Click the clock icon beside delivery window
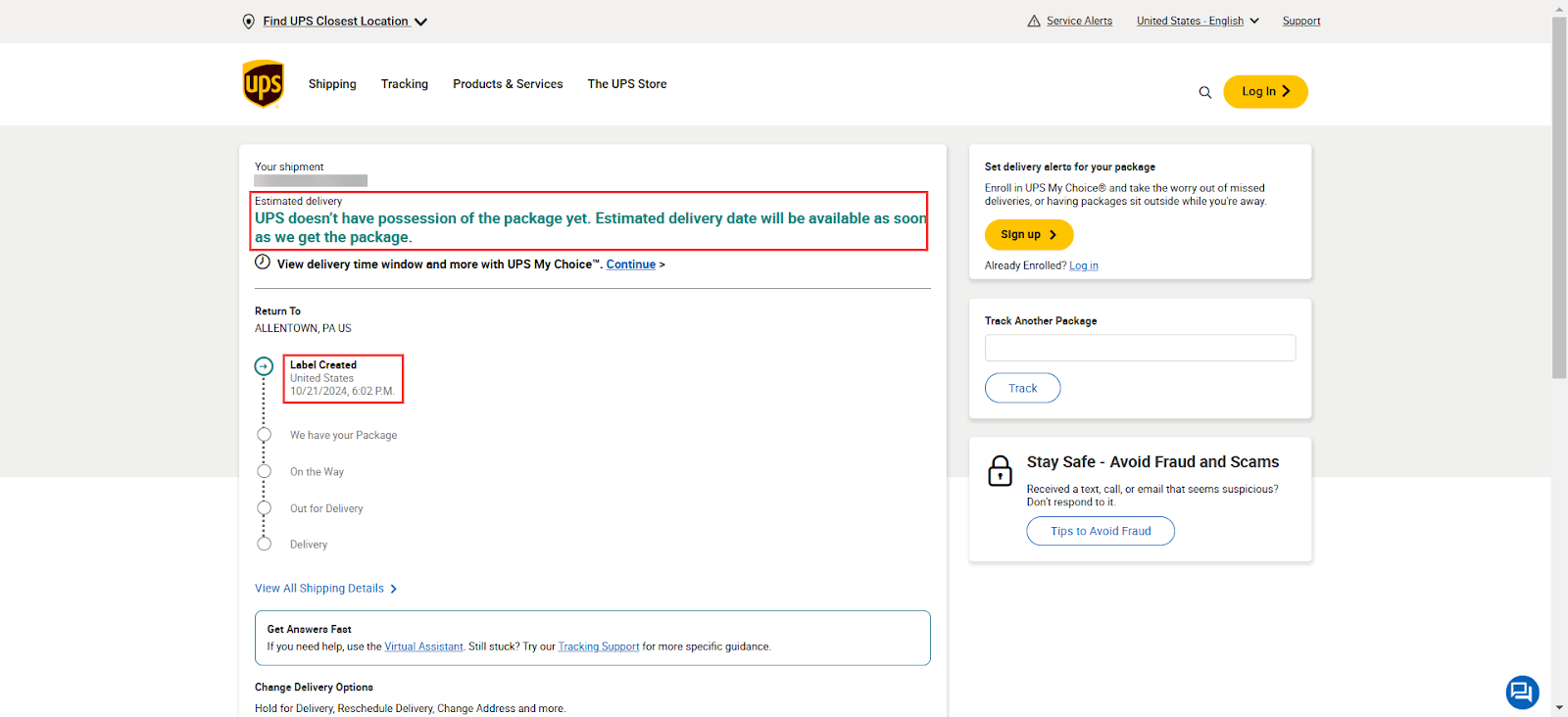This screenshot has height=717, width=1568. 263,263
